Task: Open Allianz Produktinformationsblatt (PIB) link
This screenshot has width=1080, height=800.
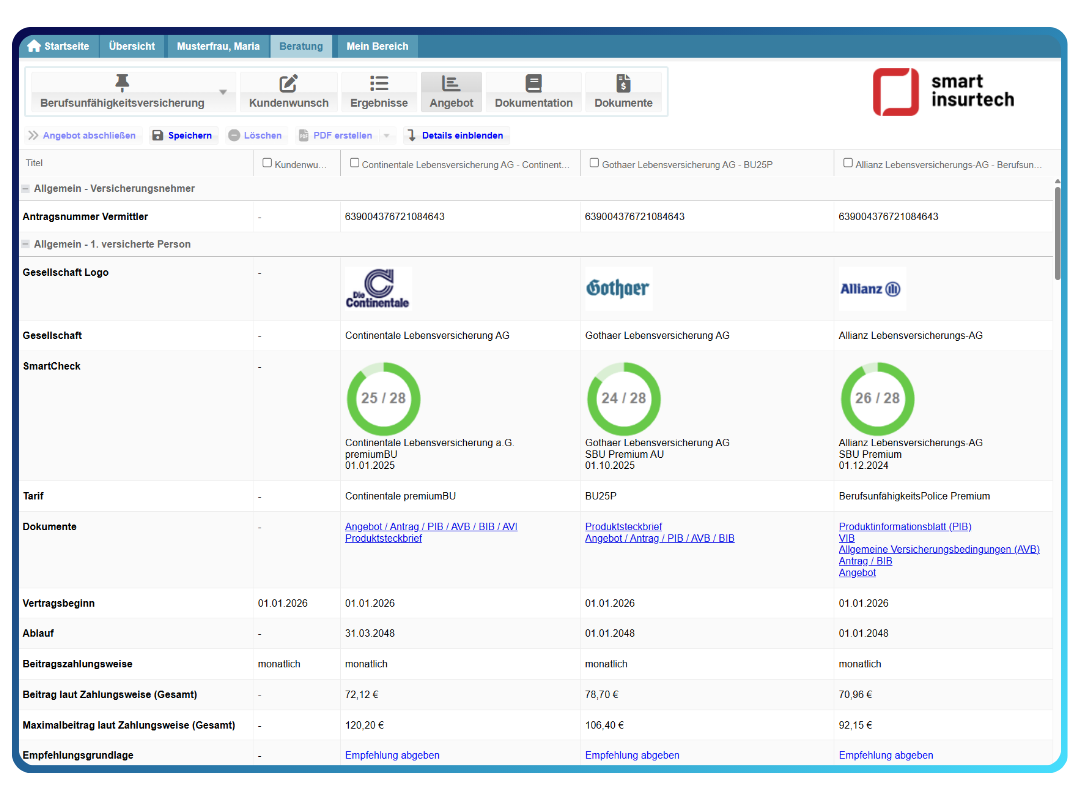Action: (x=905, y=527)
